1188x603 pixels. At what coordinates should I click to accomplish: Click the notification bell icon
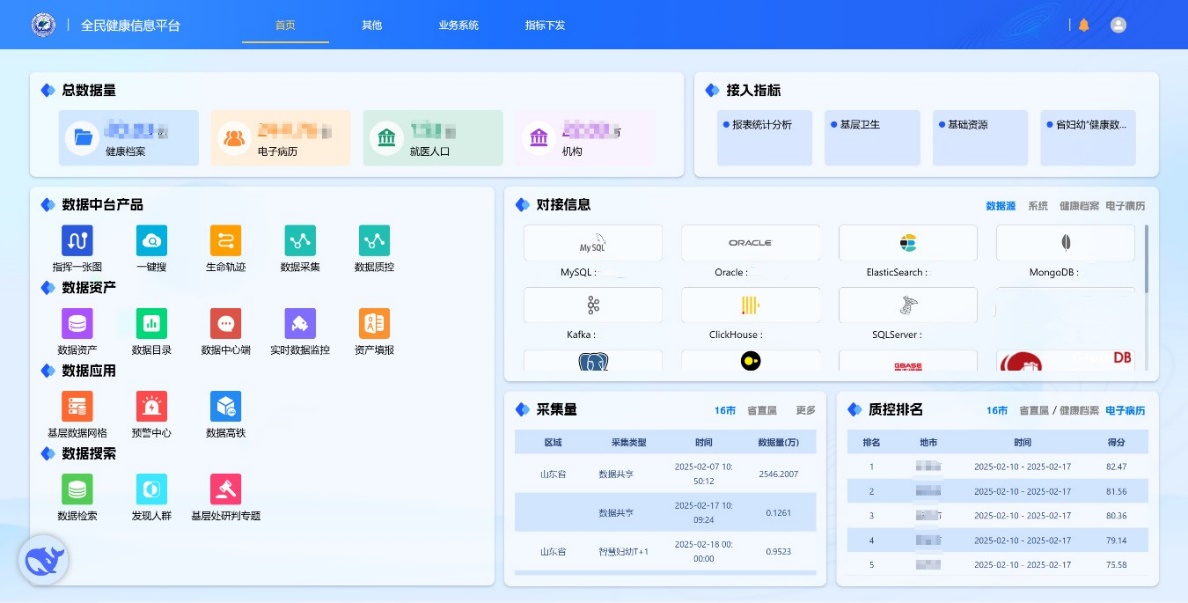[x=1083, y=25]
